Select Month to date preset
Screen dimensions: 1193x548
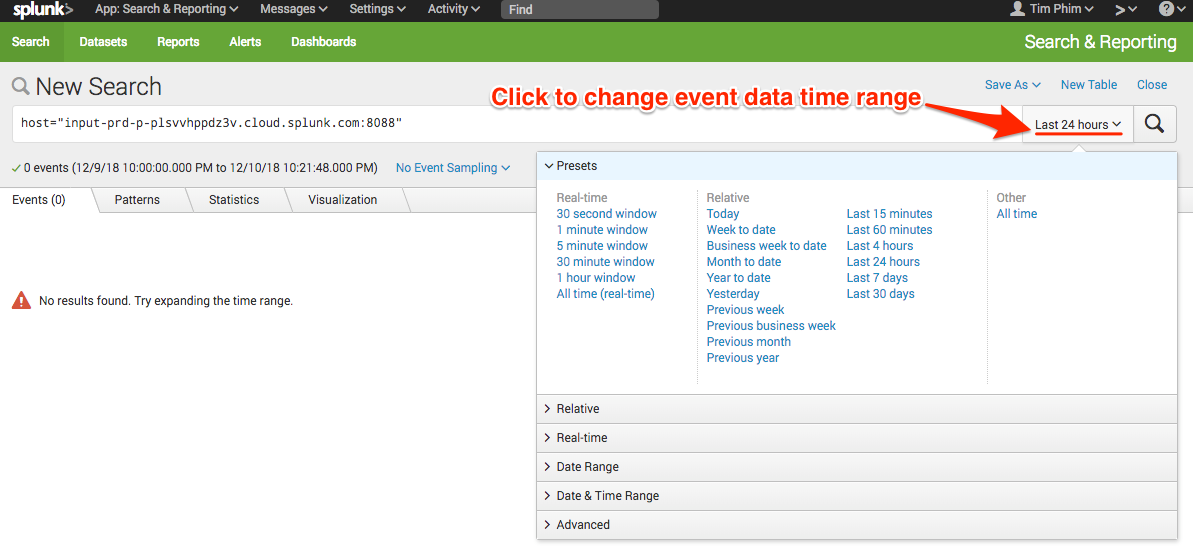point(743,262)
